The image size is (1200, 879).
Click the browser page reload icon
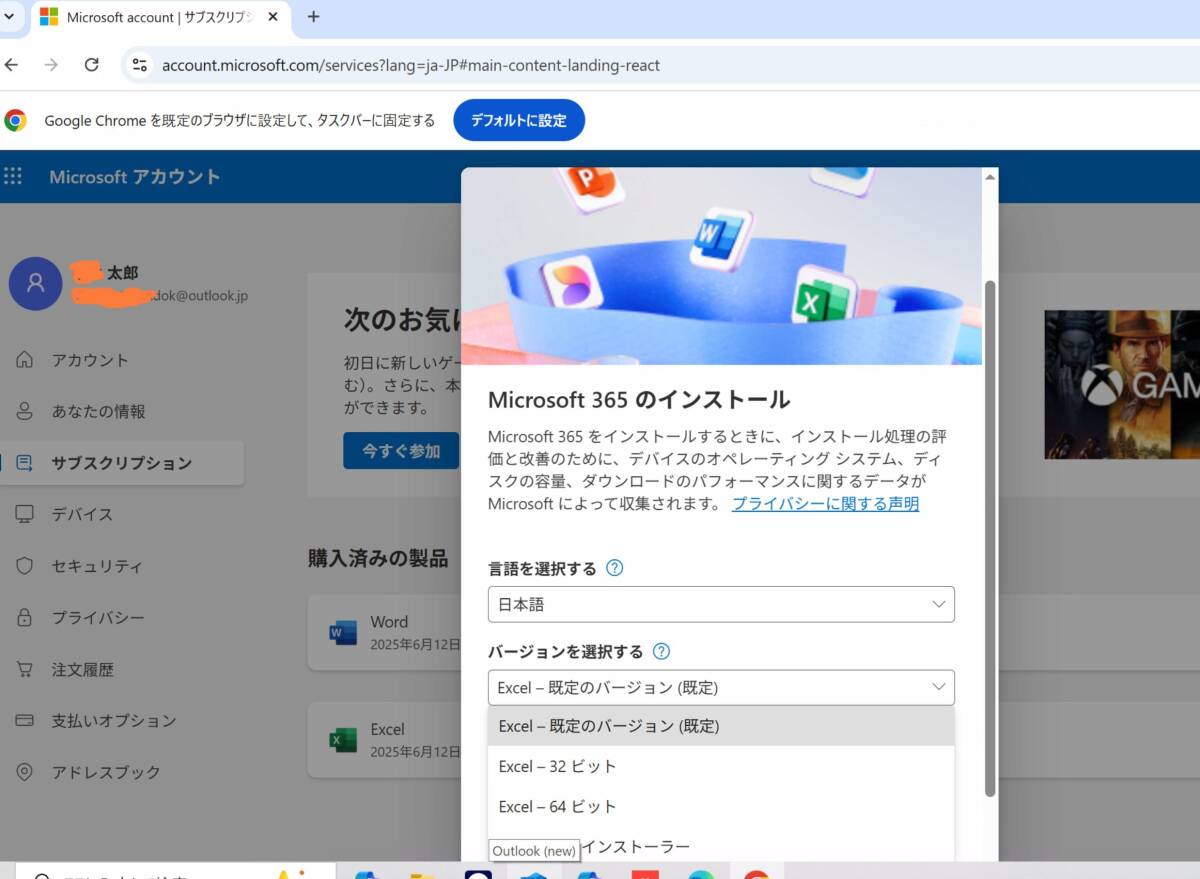(92, 65)
